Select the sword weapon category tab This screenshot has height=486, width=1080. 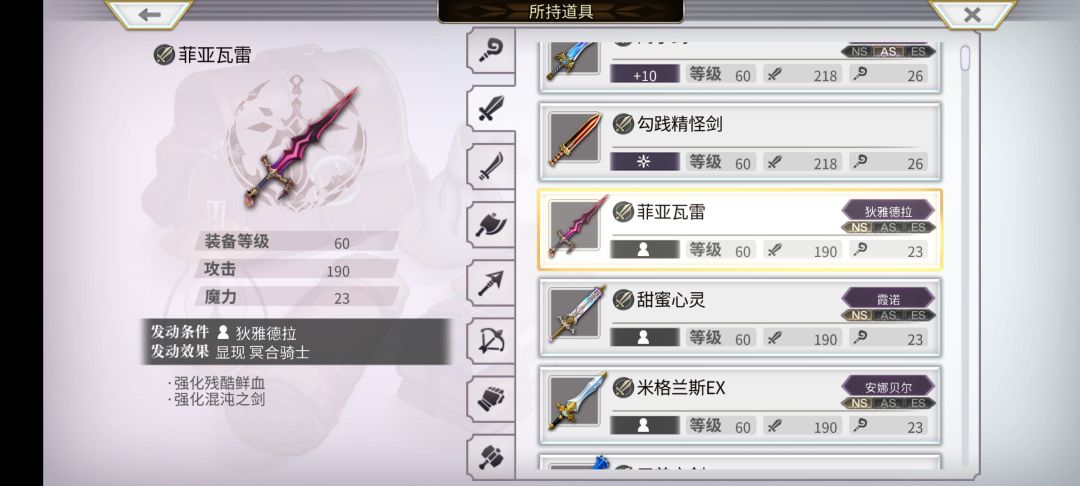[491, 108]
